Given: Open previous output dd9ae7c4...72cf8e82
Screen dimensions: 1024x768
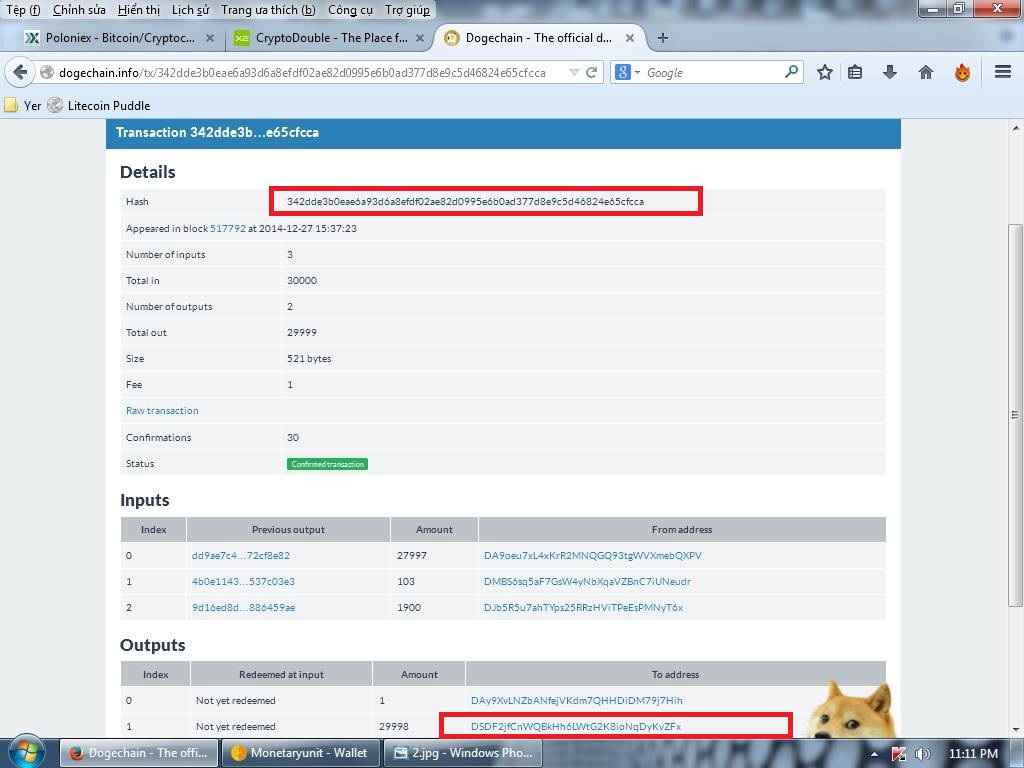Looking at the screenshot, I should [241, 556].
